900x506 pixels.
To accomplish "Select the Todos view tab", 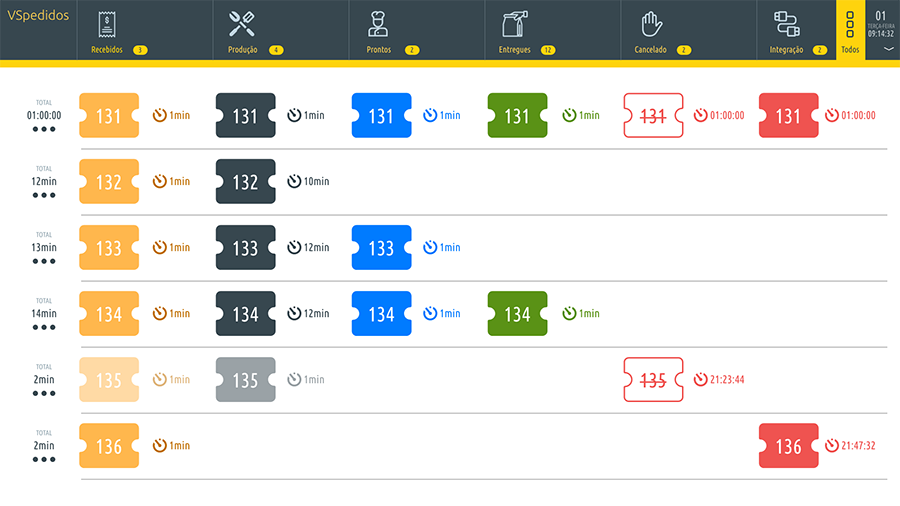I will (x=850, y=30).
